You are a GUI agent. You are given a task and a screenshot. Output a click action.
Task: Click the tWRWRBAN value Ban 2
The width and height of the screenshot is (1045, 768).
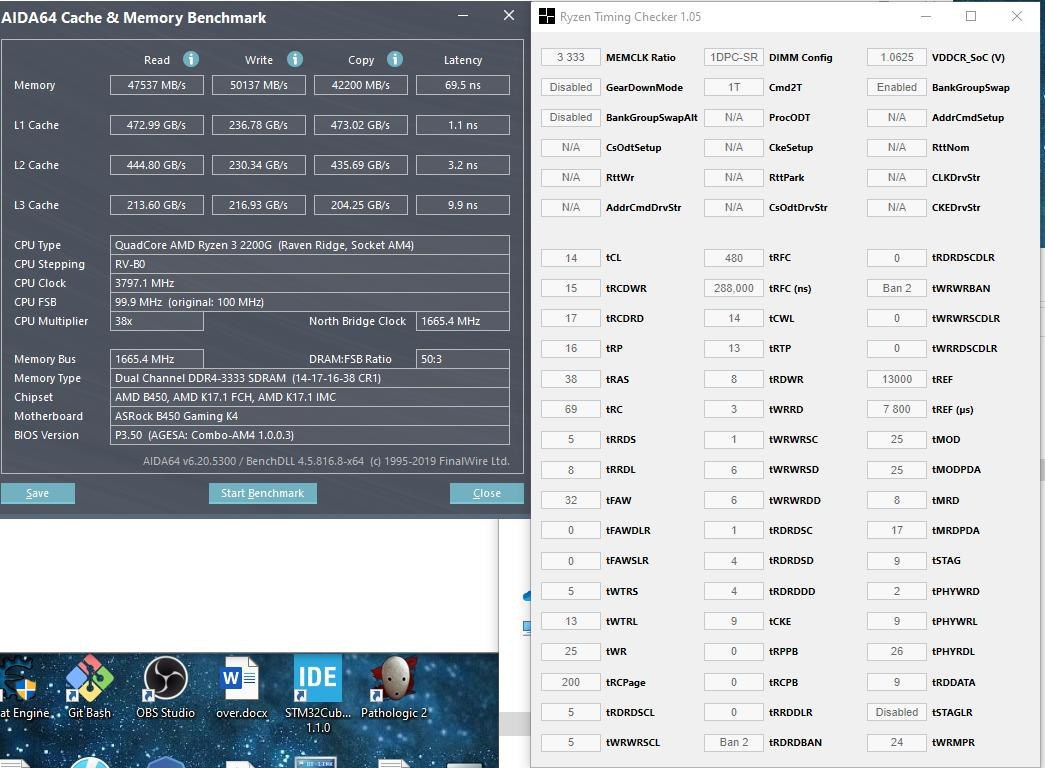point(896,288)
